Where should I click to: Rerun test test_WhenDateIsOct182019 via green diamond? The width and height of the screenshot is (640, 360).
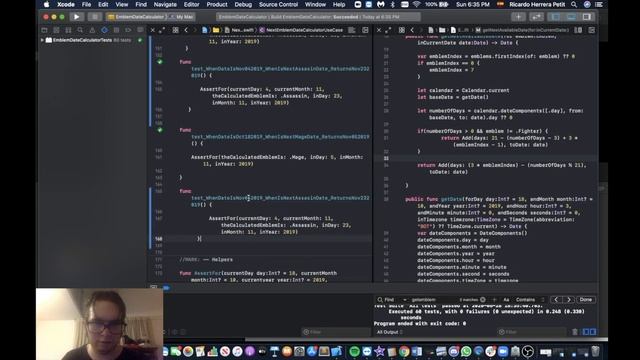pyautogui.click(x=160, y=130)
